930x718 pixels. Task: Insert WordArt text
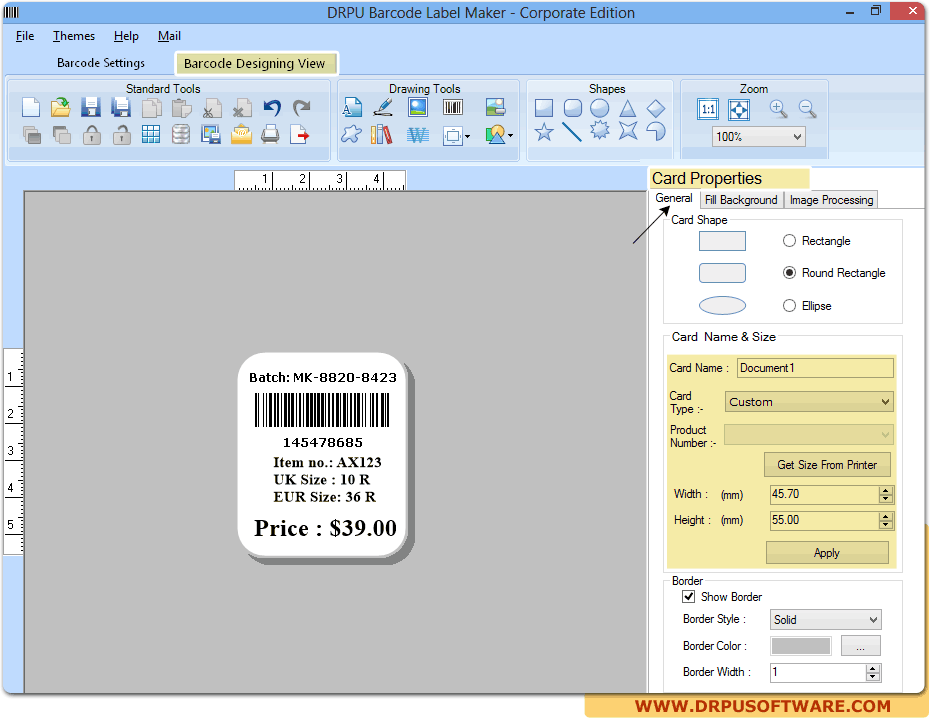(418, 135)
